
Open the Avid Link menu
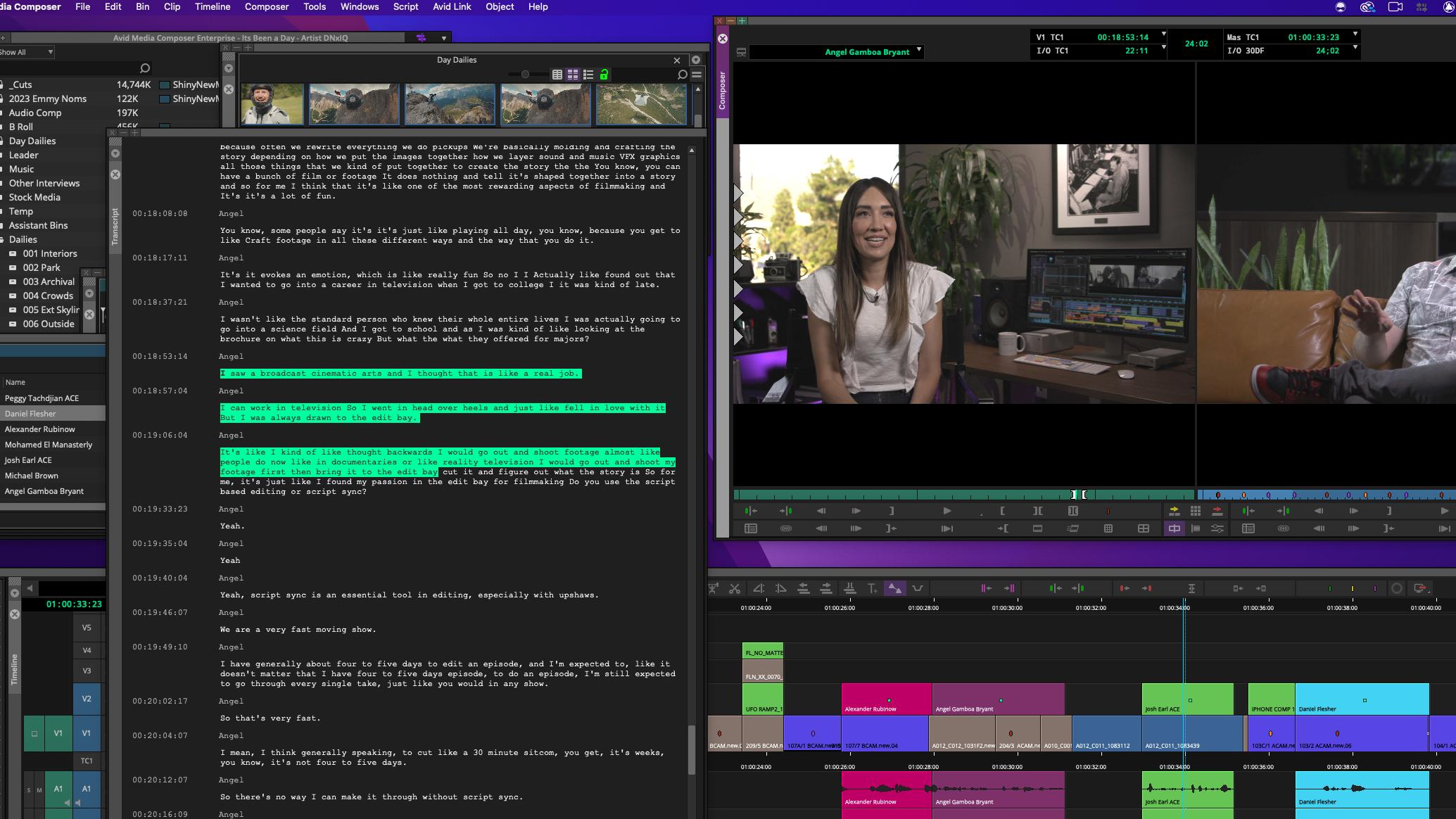click(x=451, y=7)
